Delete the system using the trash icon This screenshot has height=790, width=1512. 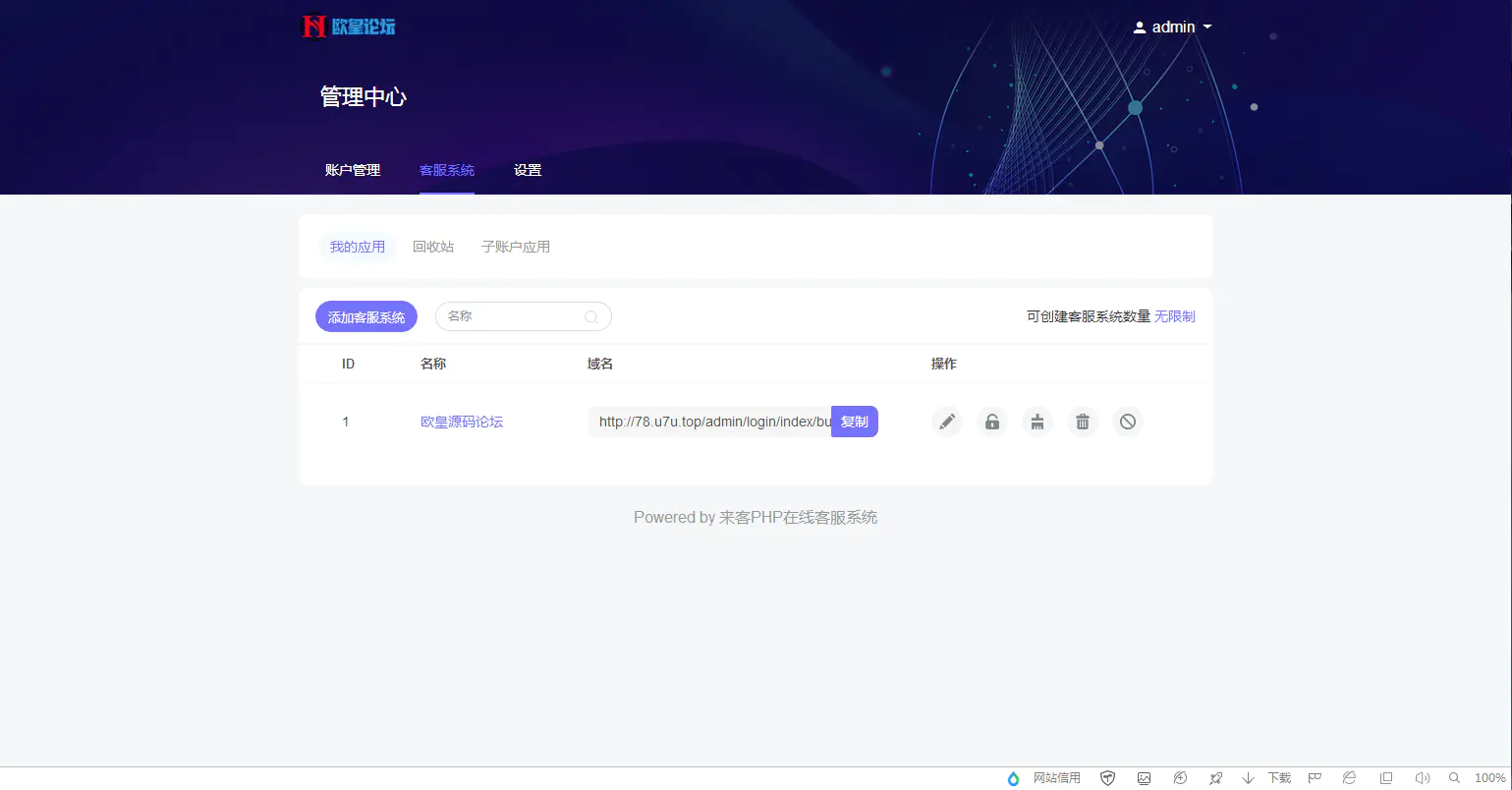[x=1082, y=422]
